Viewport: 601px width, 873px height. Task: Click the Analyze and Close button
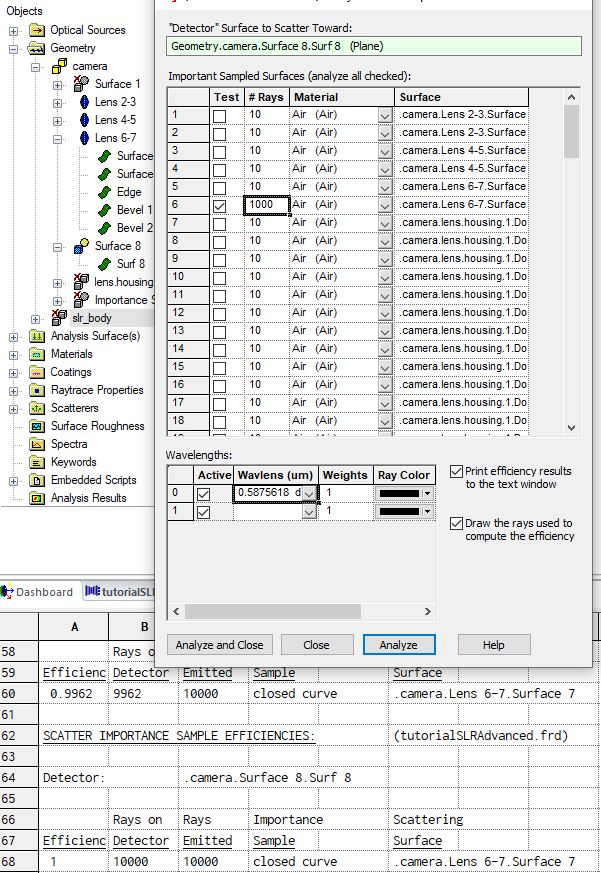coord(219,645)
